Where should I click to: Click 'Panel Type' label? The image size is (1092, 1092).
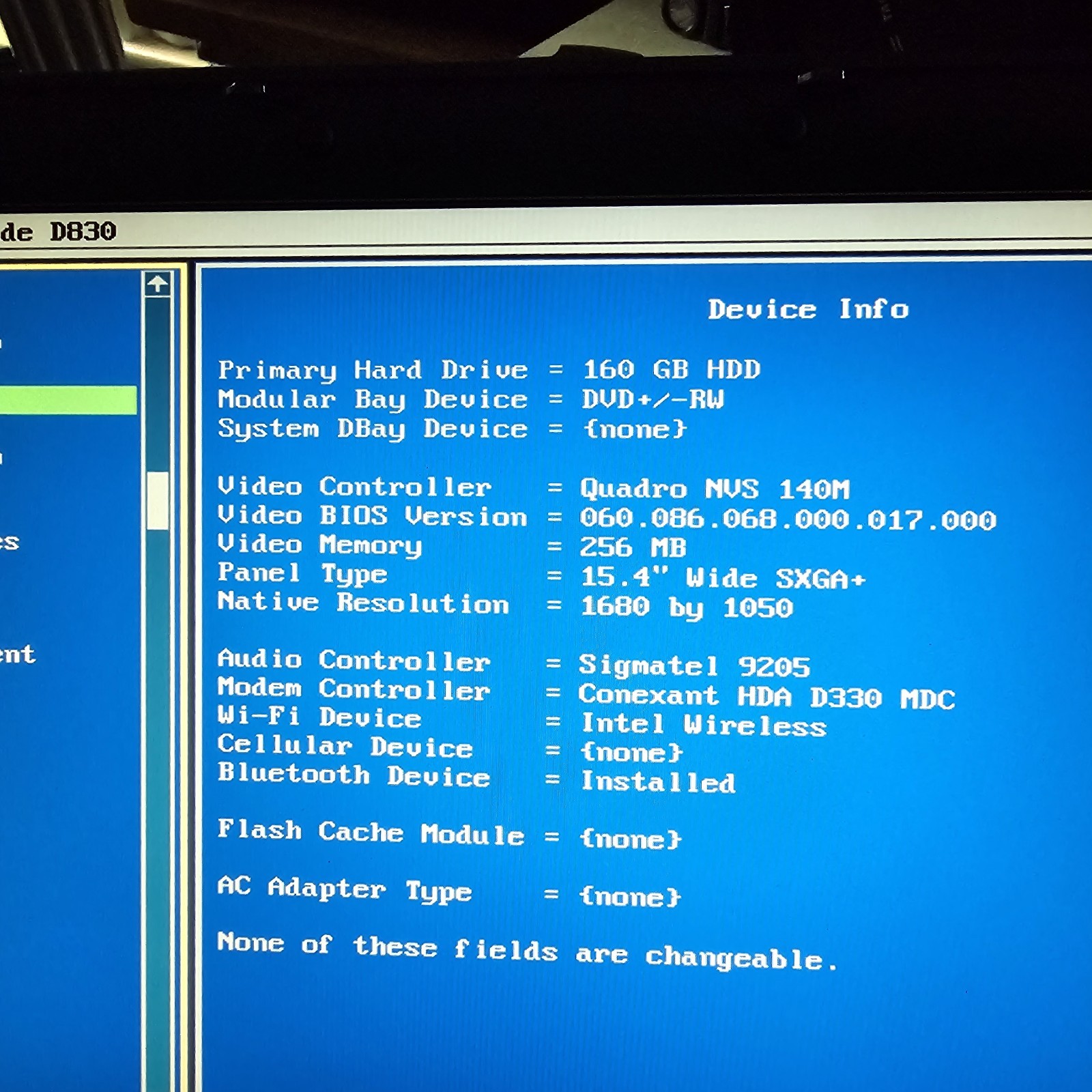point(302,574)
